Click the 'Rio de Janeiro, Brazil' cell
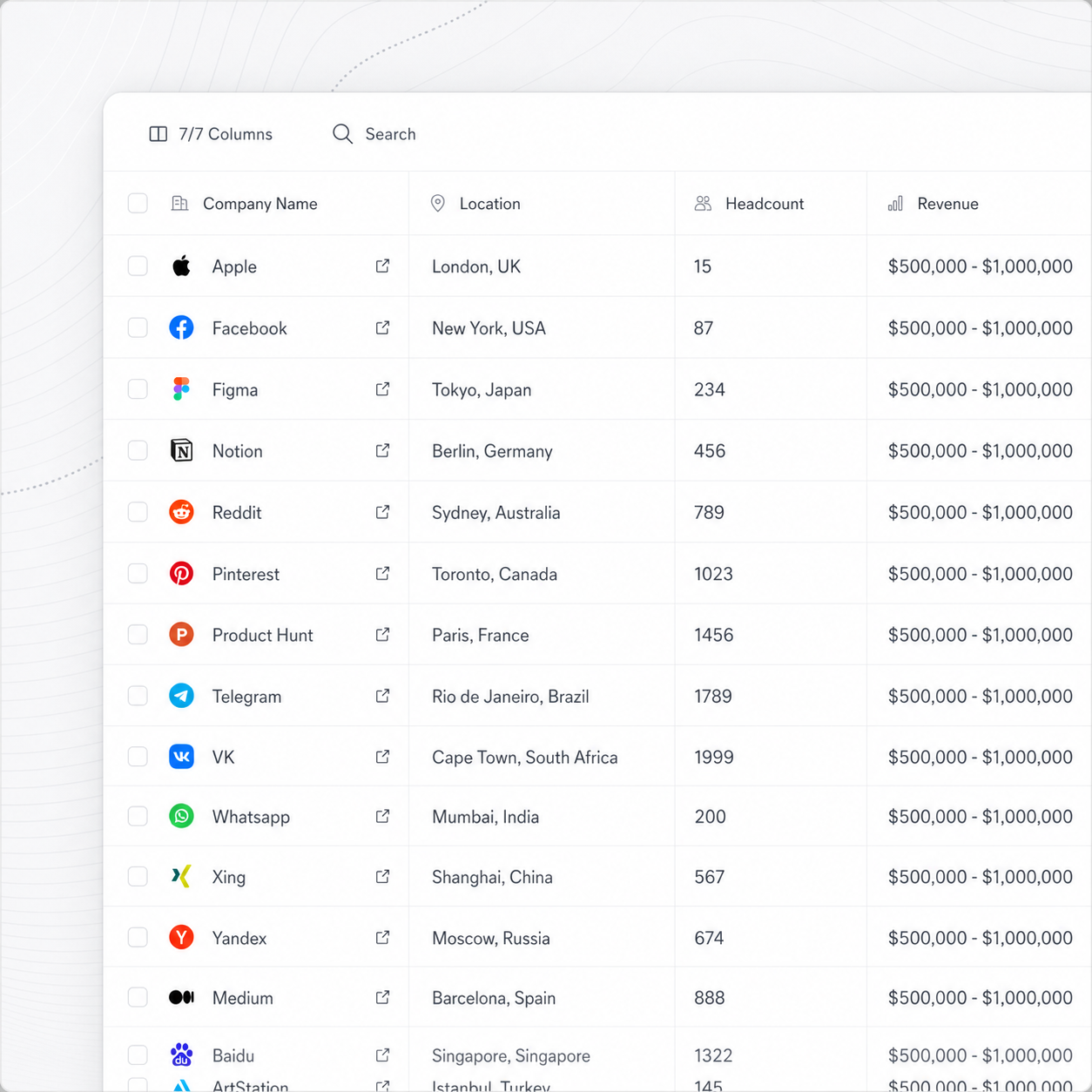Viewport: 1092px width, 1092px height. point(510,697)
